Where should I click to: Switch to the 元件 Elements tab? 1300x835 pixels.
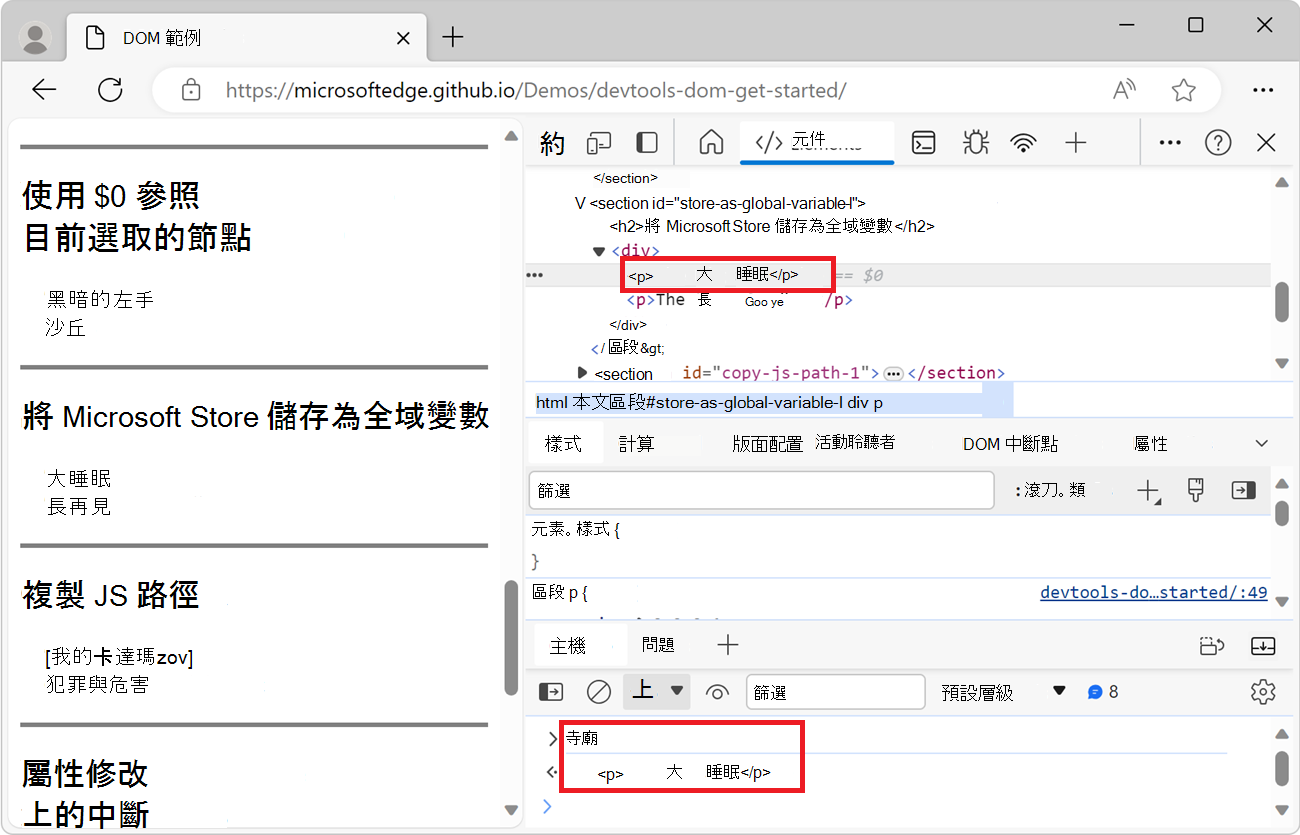[x=817, y=143]
